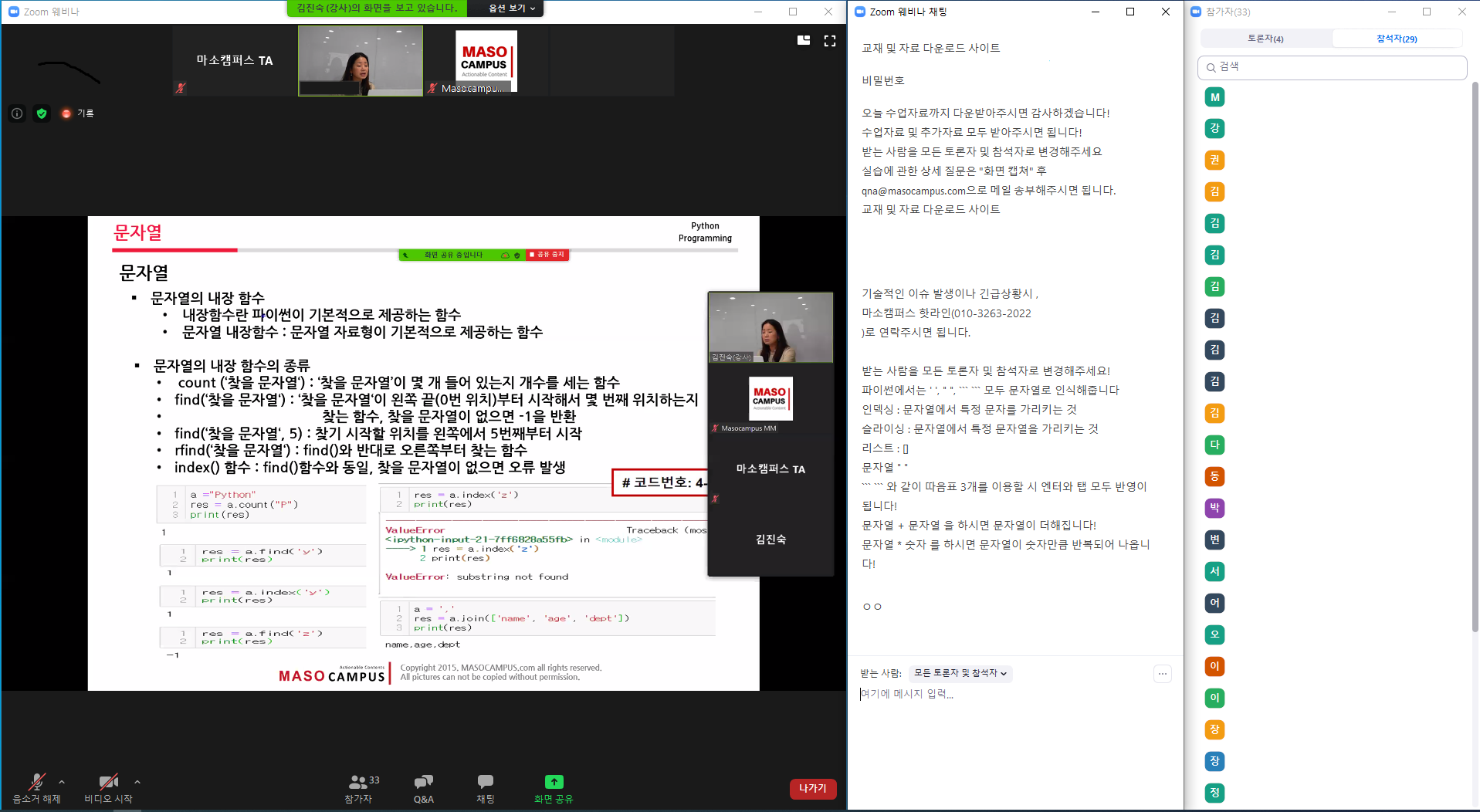This screenshot has height=812, width=1480.
Task: Open the 옵션 보기 view options dropdown
Action: click(511, 8)
